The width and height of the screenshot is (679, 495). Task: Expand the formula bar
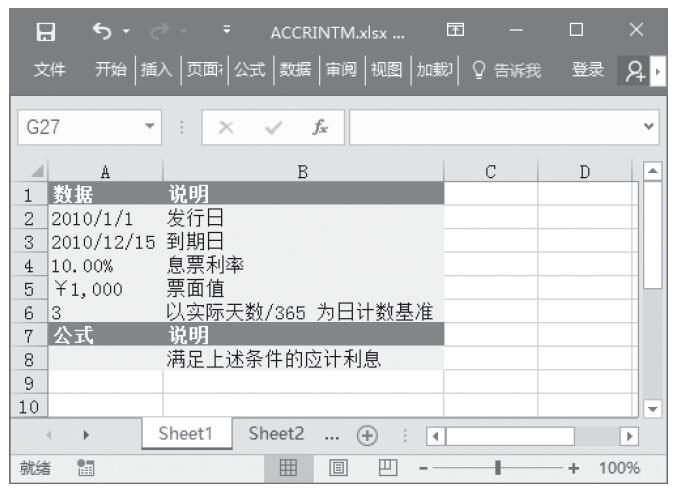pos(650,128)
